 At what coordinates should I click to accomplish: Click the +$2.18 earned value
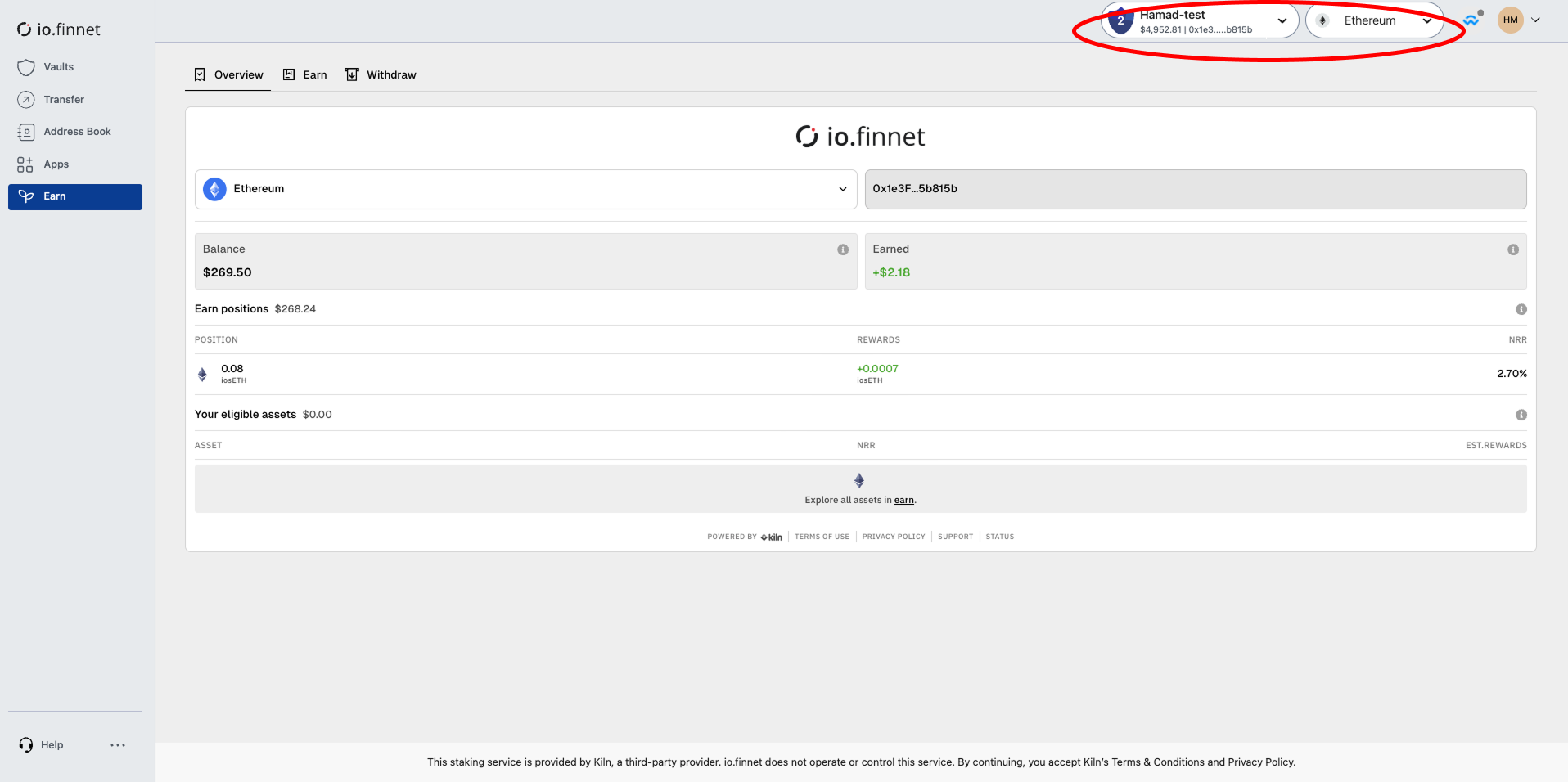tap(891, 272)
